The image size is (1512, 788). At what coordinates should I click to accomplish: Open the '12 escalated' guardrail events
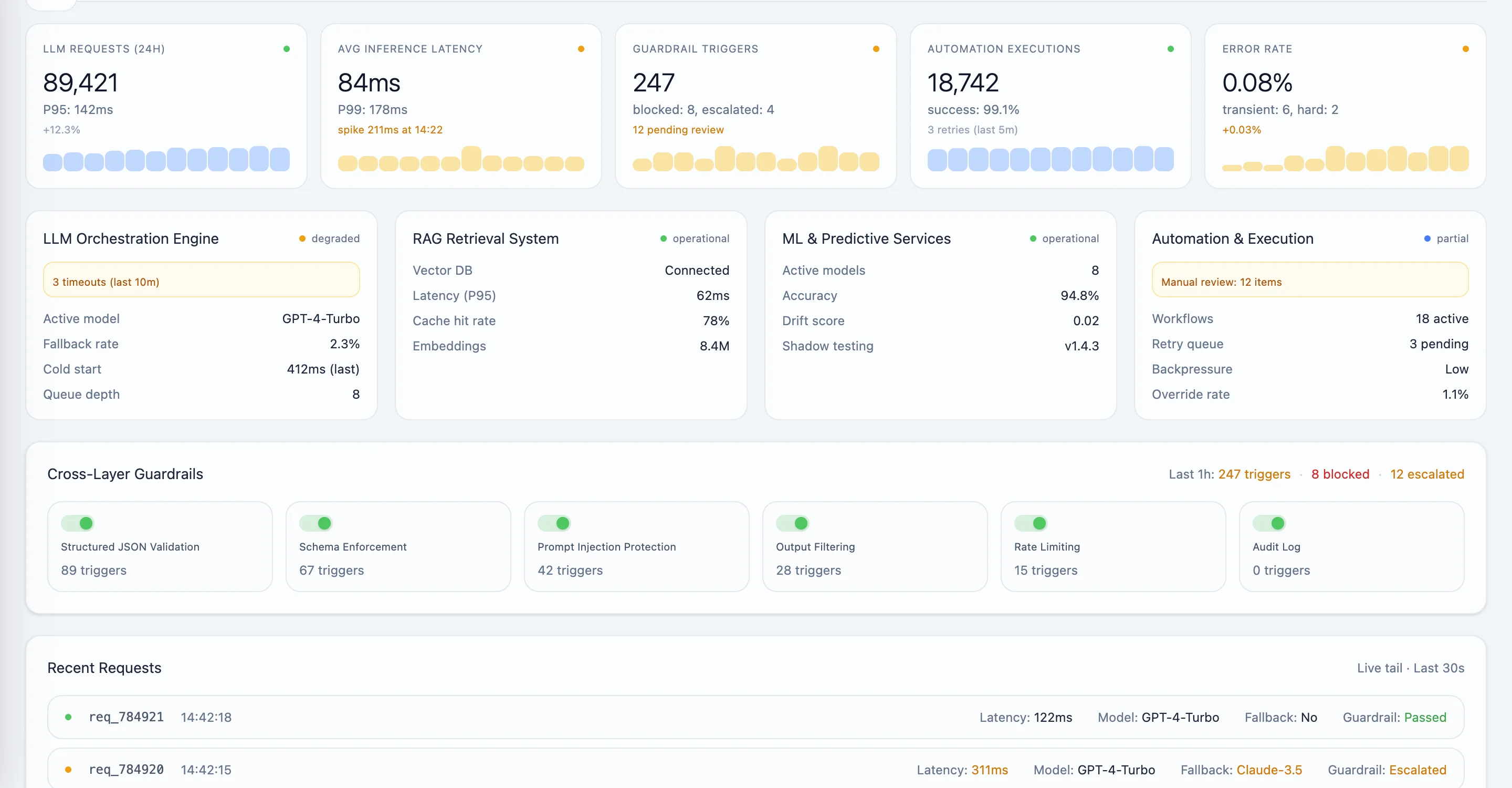click(1427, 474)
